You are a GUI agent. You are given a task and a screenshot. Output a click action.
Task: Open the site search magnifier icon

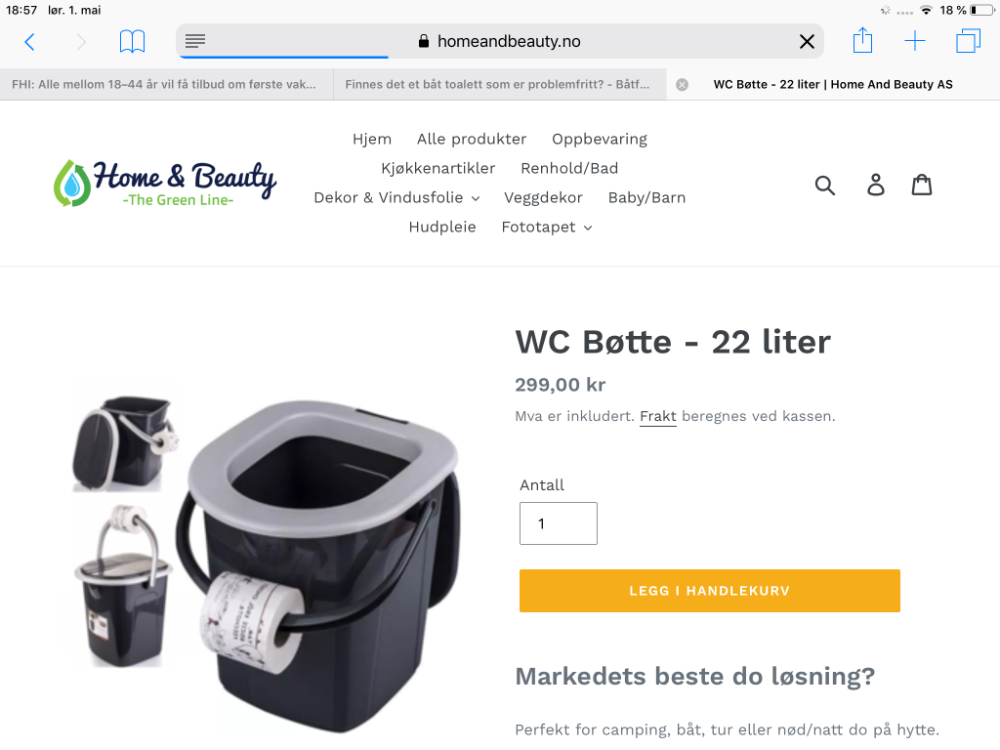(x=825, y=186)
